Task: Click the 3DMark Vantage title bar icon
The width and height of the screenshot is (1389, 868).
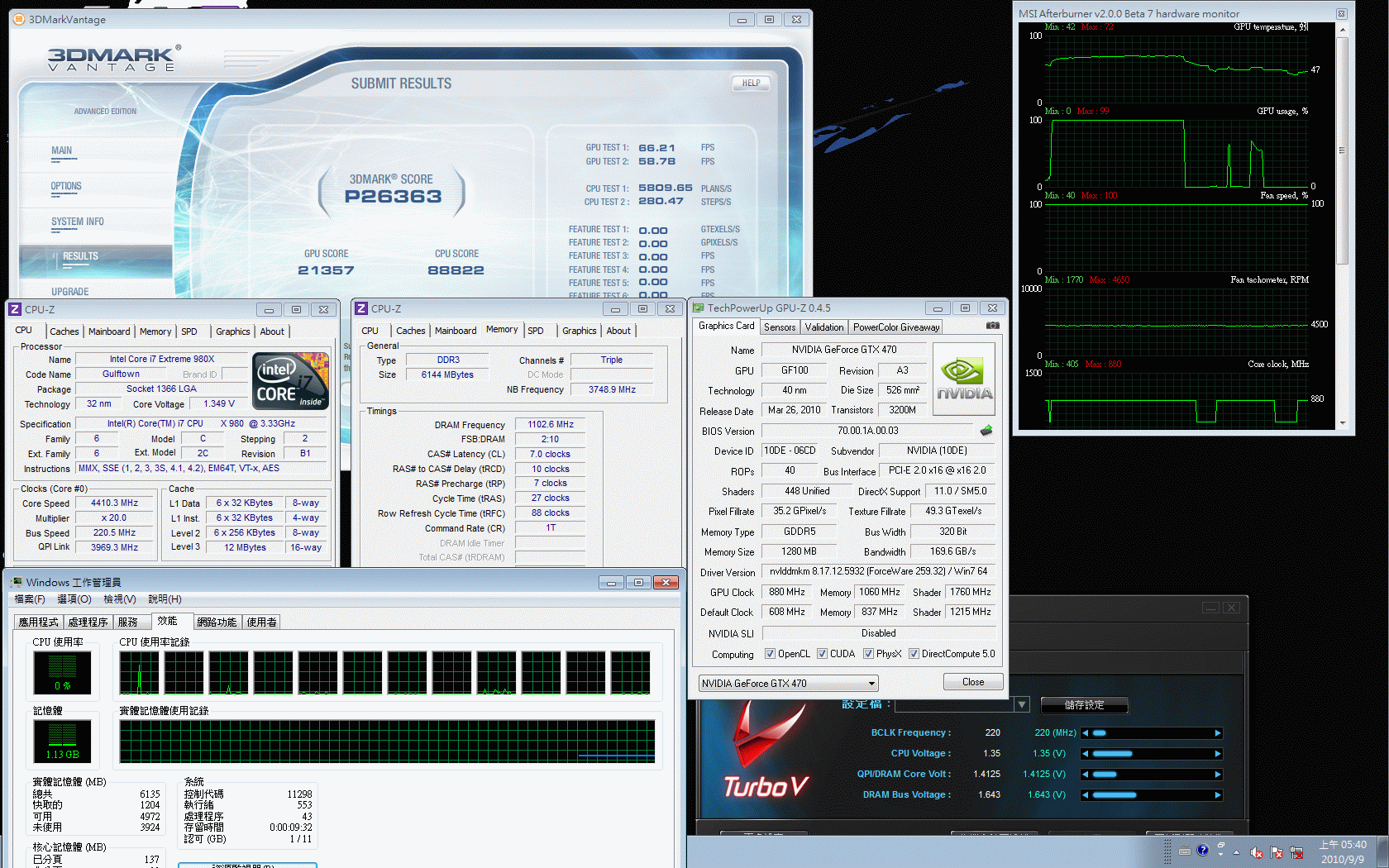Action: (19, 19)
